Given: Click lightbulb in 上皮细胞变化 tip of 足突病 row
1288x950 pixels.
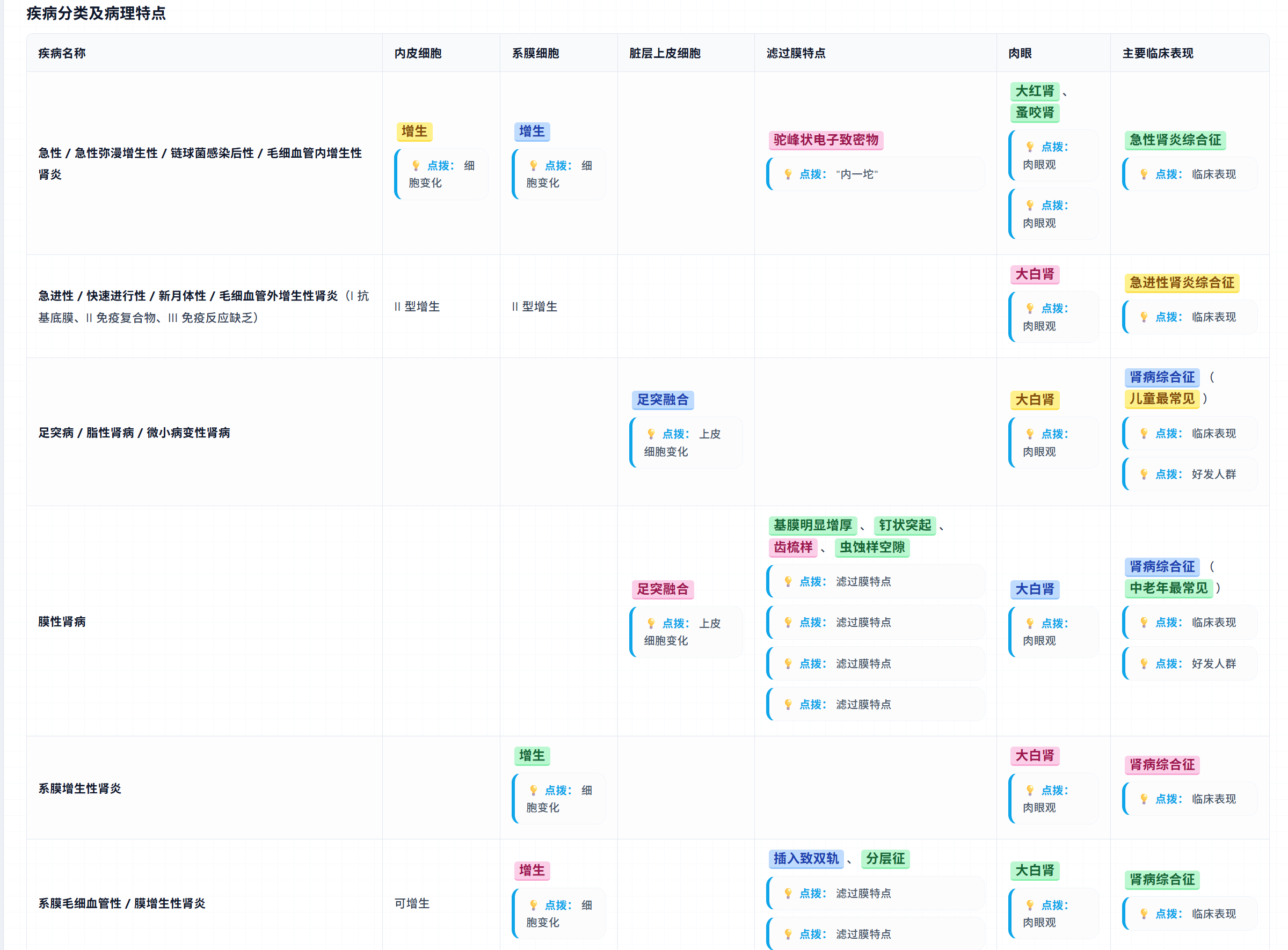Looking at the screenshot, I should (651, 434).
